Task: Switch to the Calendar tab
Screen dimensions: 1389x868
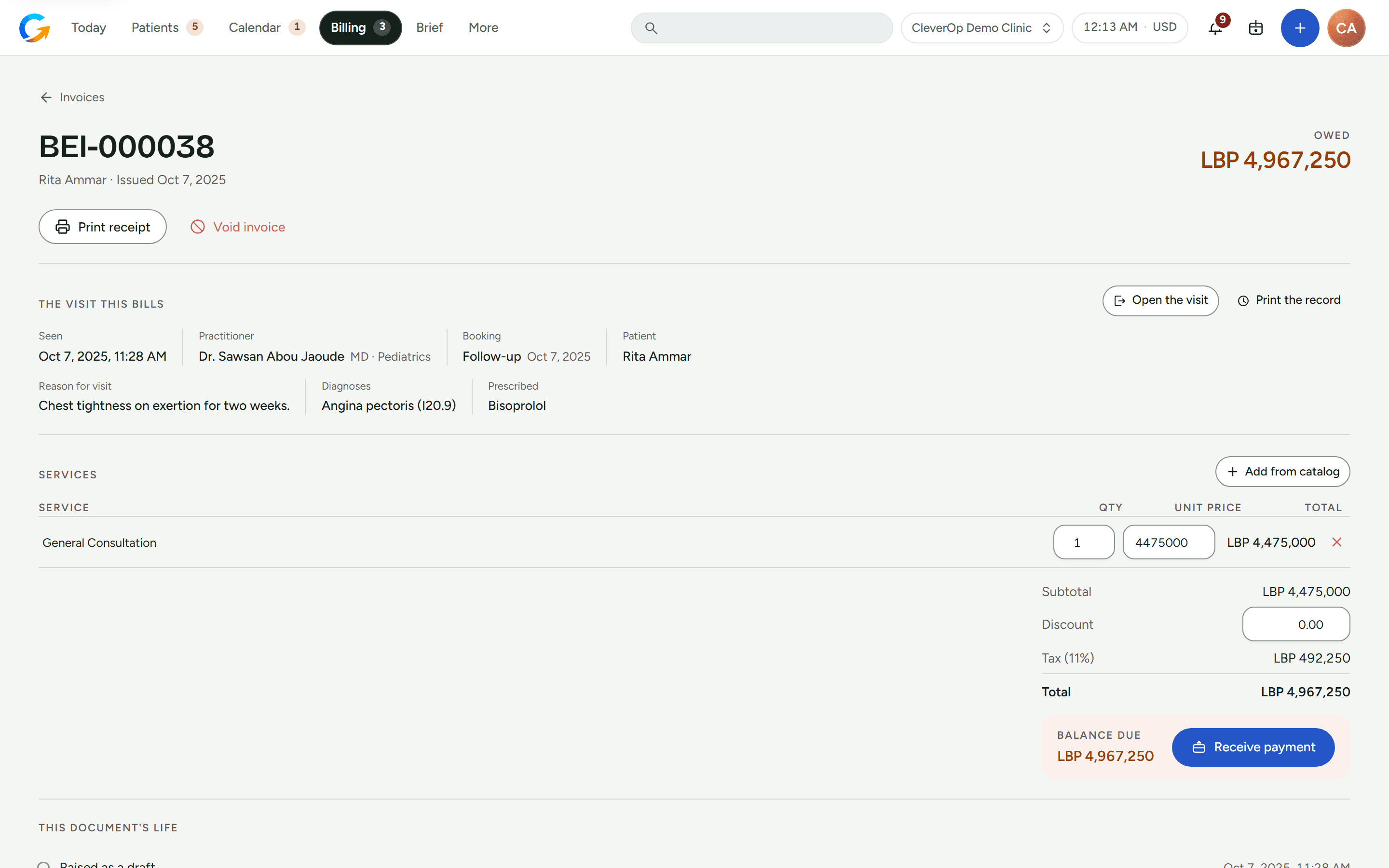Action: 266,27
